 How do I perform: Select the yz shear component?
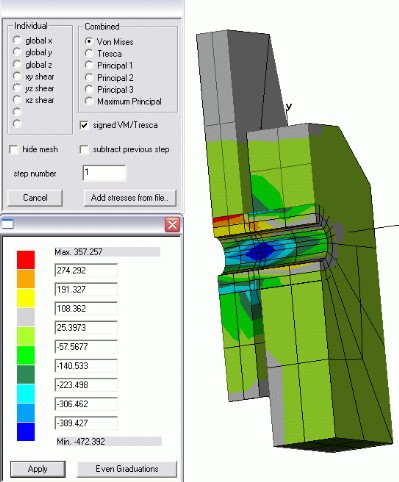tap(17, 88)
